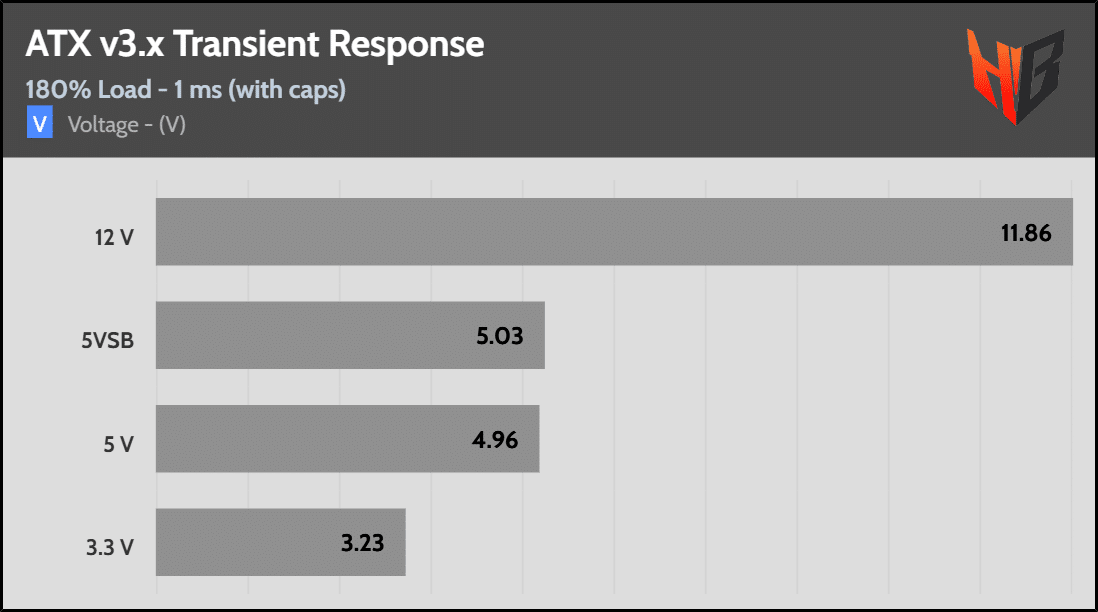Image resolution: width=1098 pixels, height=612 pixels.
Task: Click empty plot area right of 5 V bar
Action: [x=800, y=438]
